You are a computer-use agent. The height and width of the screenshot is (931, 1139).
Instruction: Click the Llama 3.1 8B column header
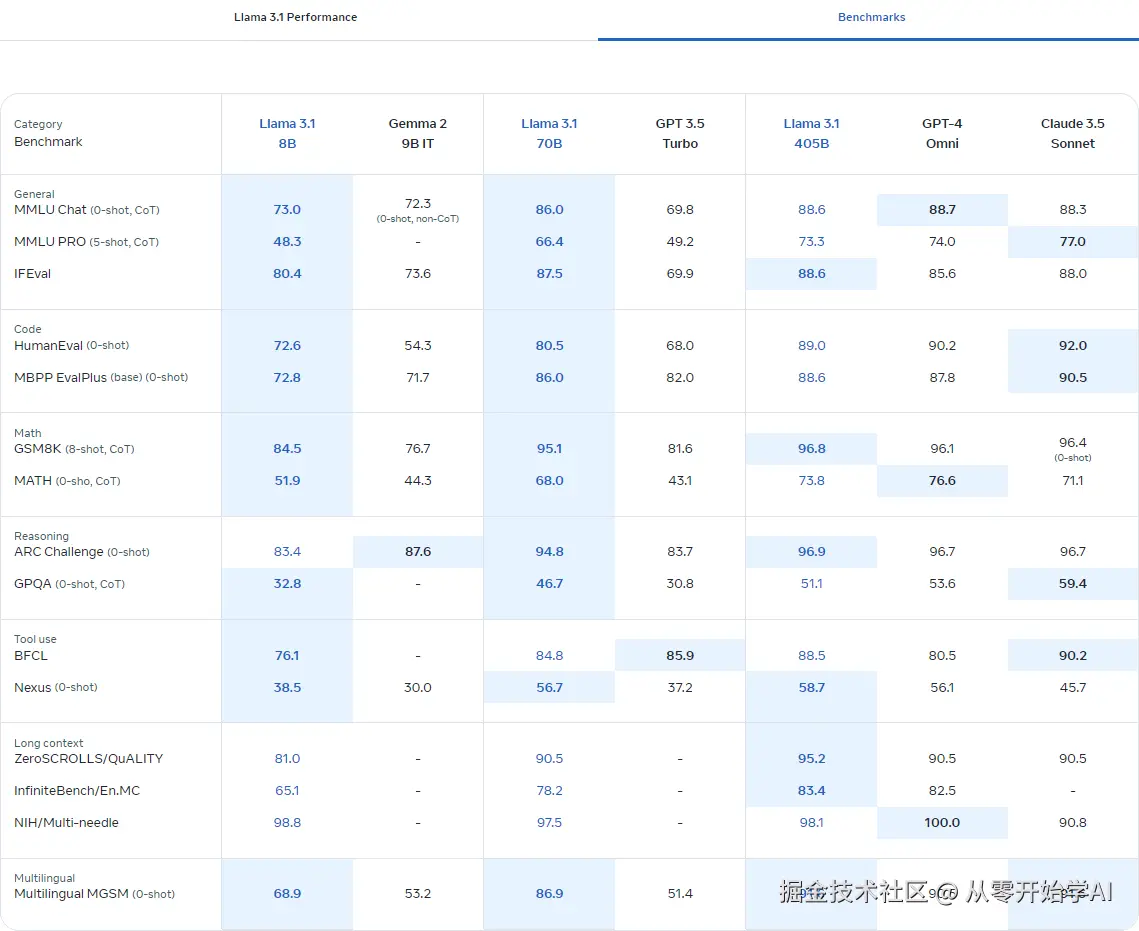tap(287, 134)
